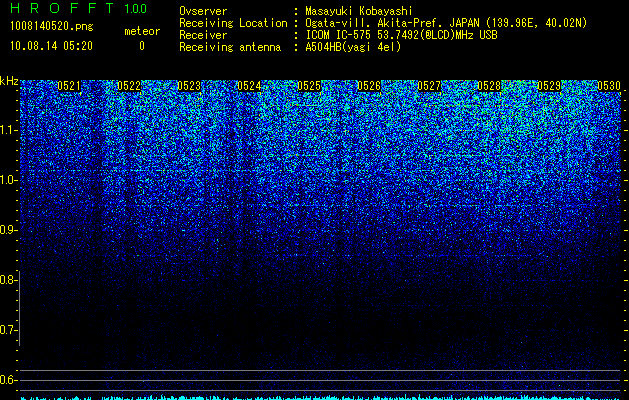This screenshot has height=400, width=629.
Task: Click the 0.6 frequency axis label
Action: click(8, 380)
